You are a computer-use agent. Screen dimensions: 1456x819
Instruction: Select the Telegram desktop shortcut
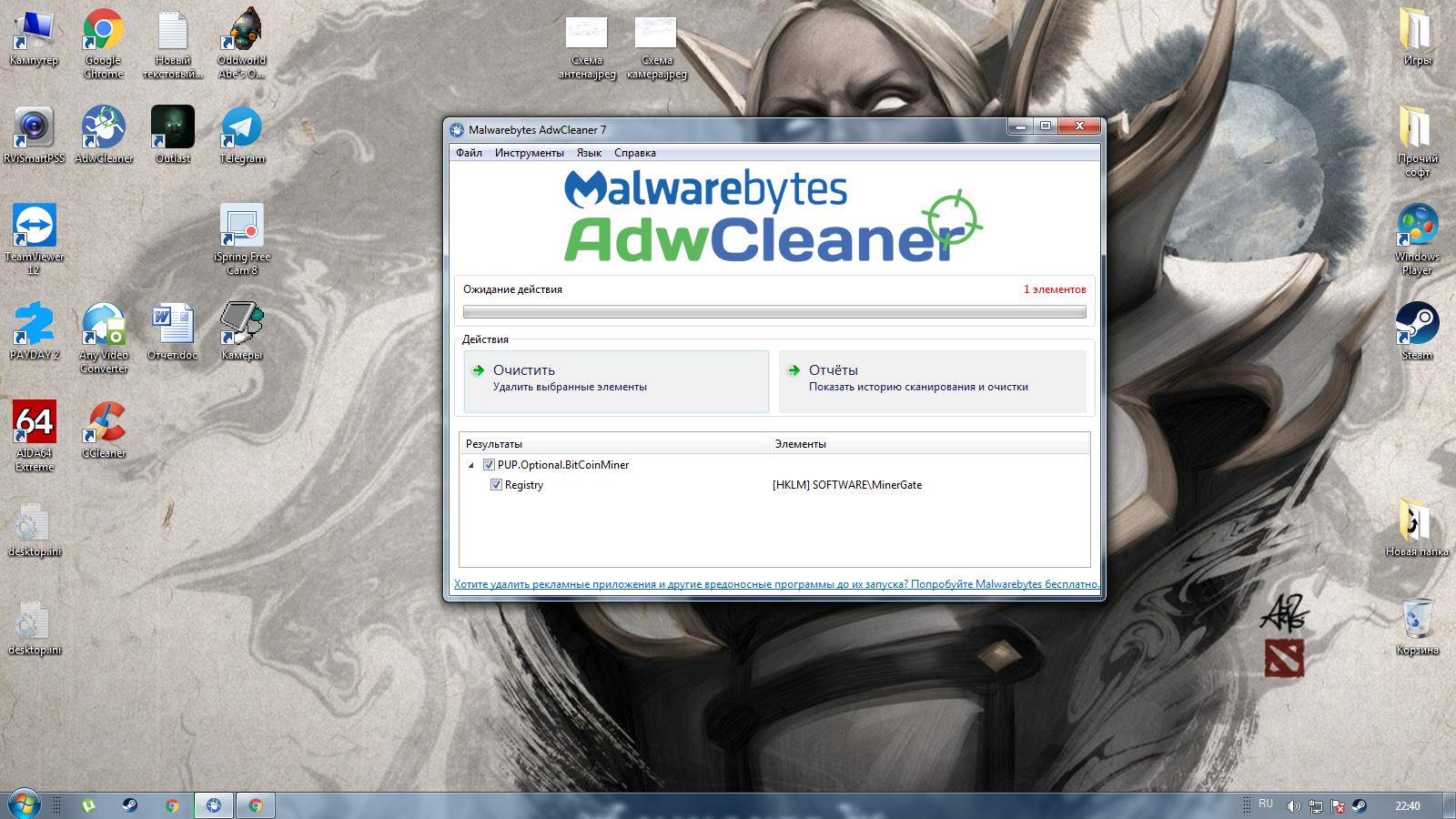click(x=242, y=135)
